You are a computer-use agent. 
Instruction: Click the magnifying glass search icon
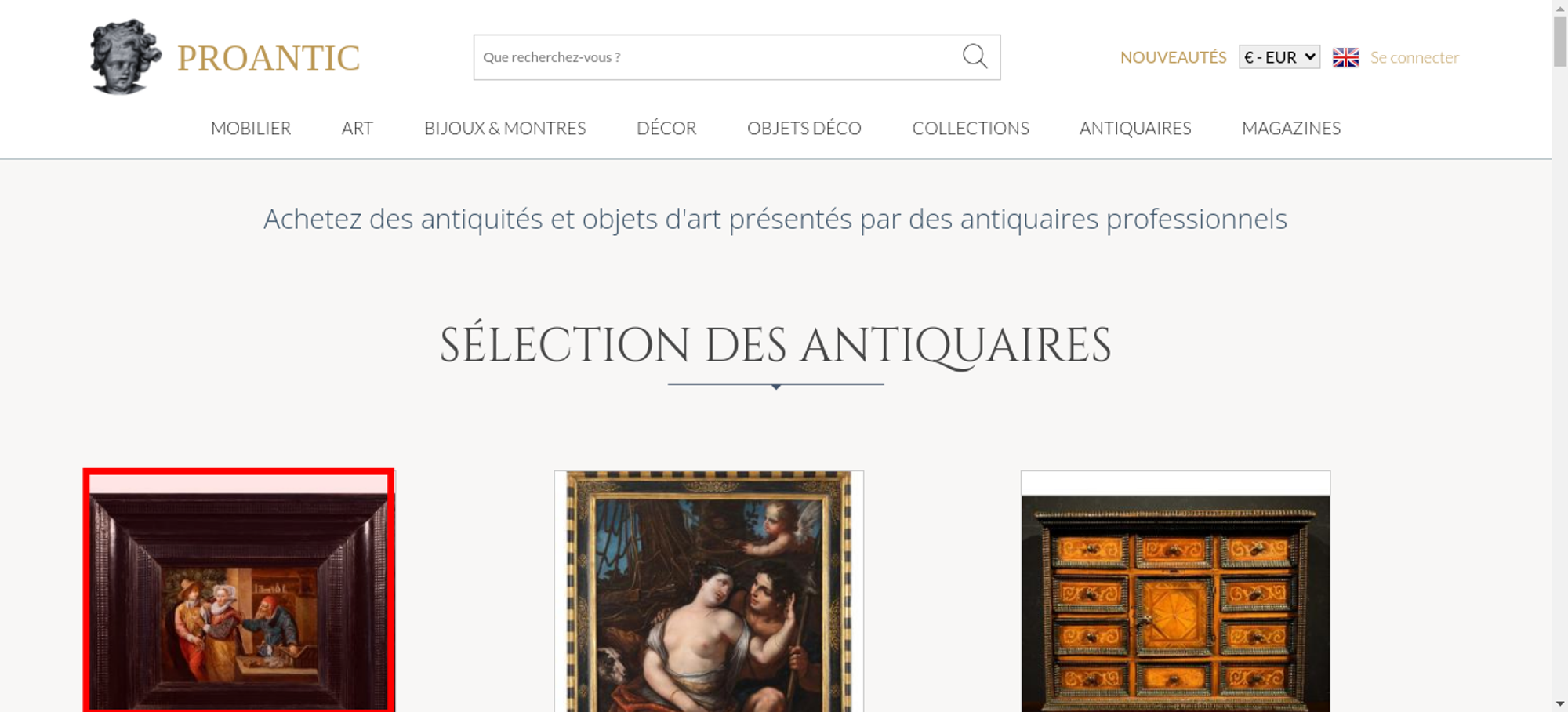coord(975,56)
